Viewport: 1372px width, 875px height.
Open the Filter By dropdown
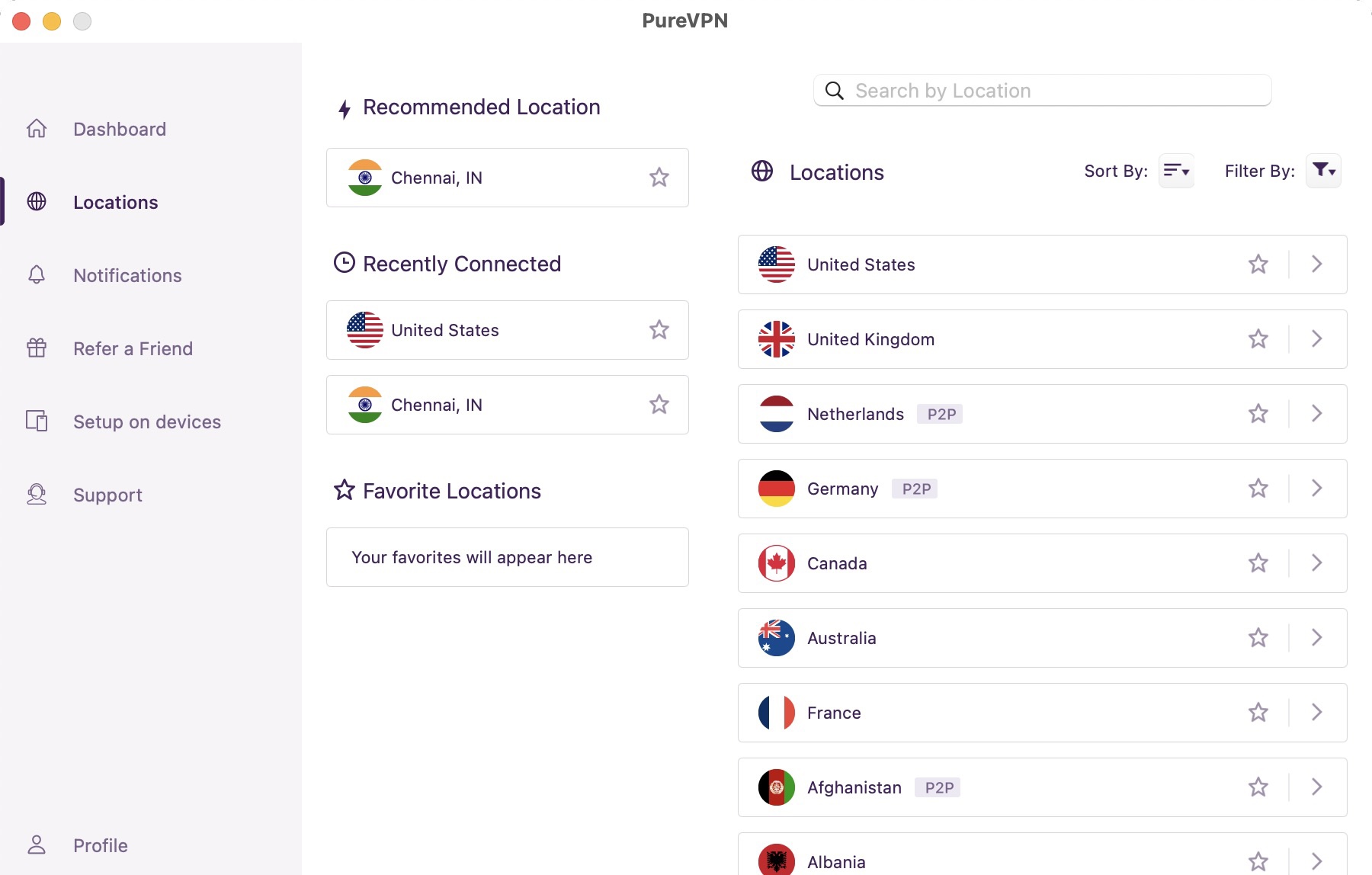[1324, 171]
